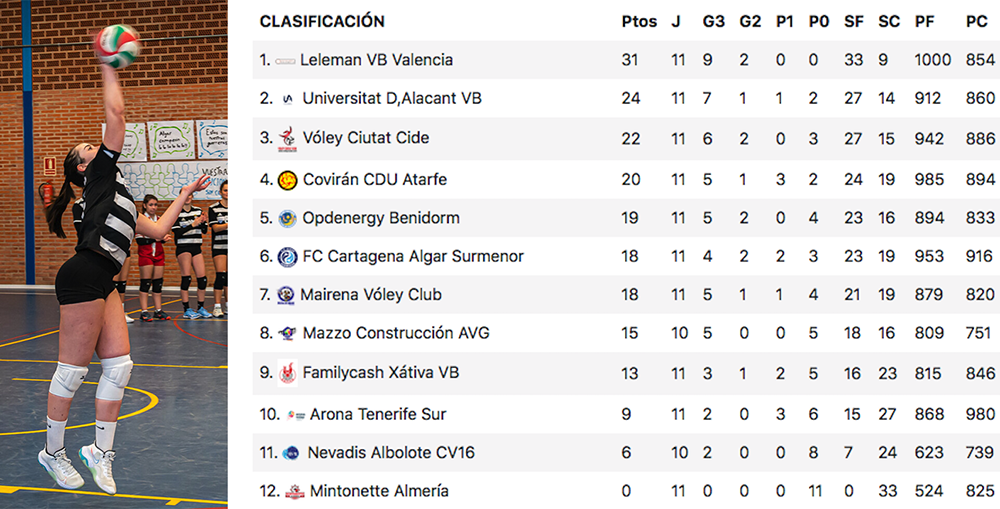
Task: Click the G3 column header
Action: point(713,22)
